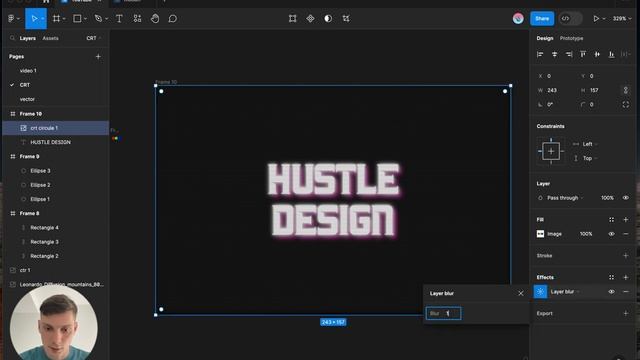This screenshot has width=640, height=360.
Task: Add a new page with plus icon
Action: pyautogui.click(x=98, y=56)
